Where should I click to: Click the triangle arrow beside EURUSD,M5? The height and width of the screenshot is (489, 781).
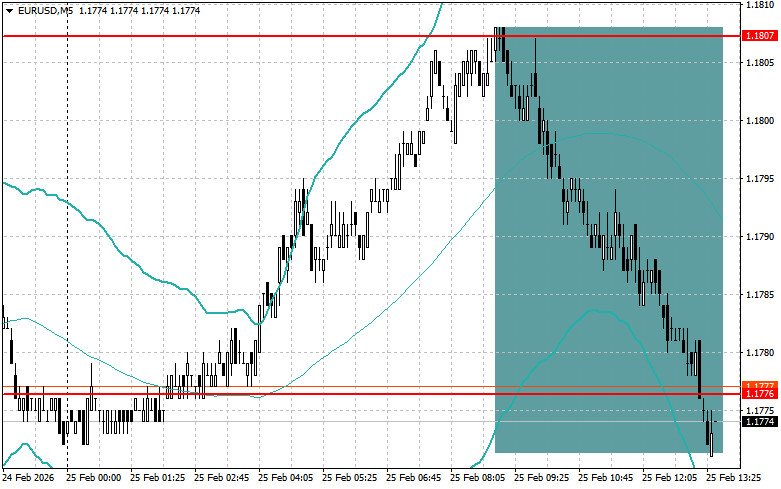pos(9,10)
